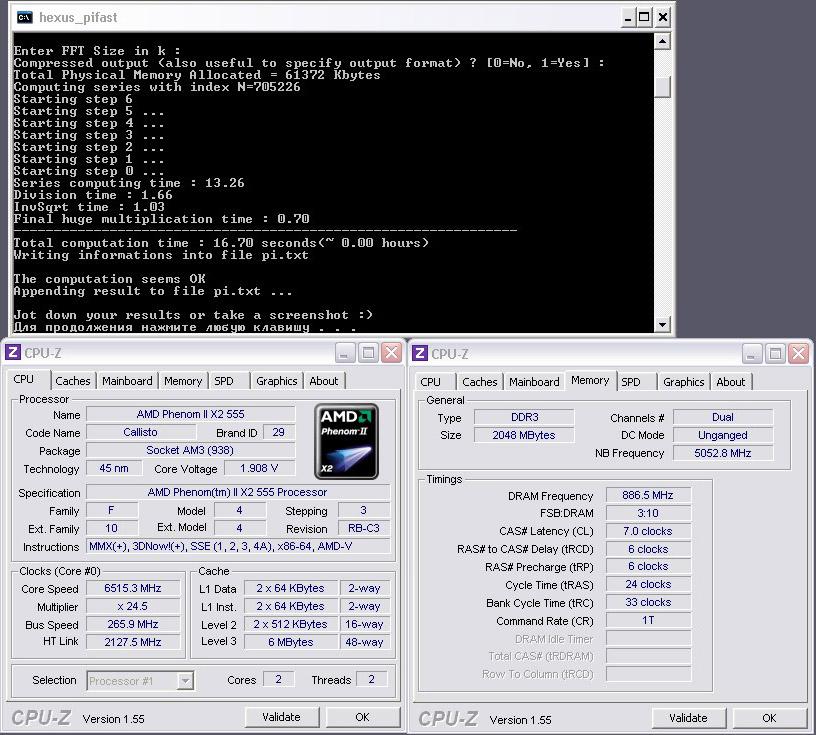
Task: Click the memory Type value 'DDR3'
Action: pyautogui.click(x=525, y=417)
